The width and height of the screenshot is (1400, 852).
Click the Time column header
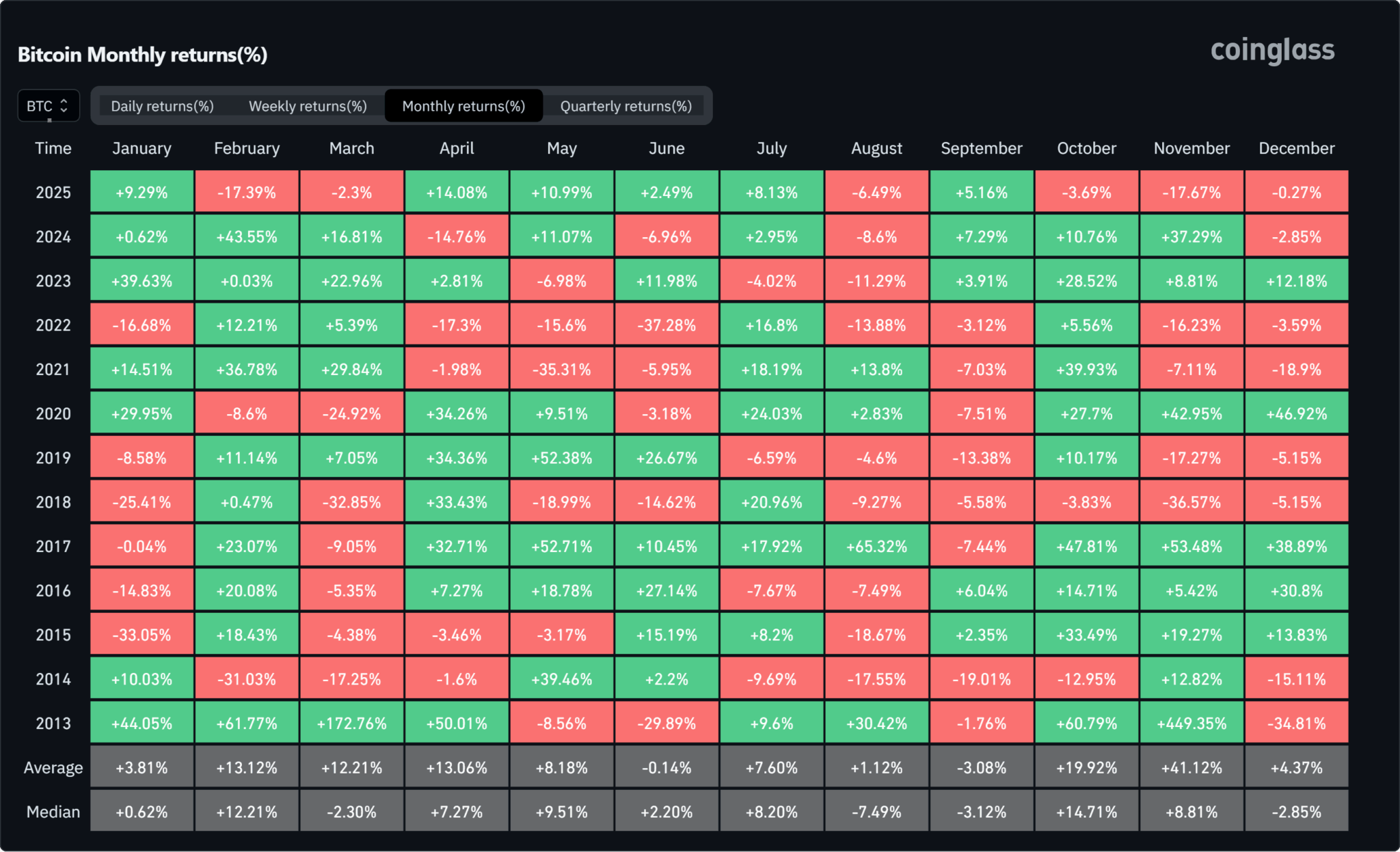(53, 148)
